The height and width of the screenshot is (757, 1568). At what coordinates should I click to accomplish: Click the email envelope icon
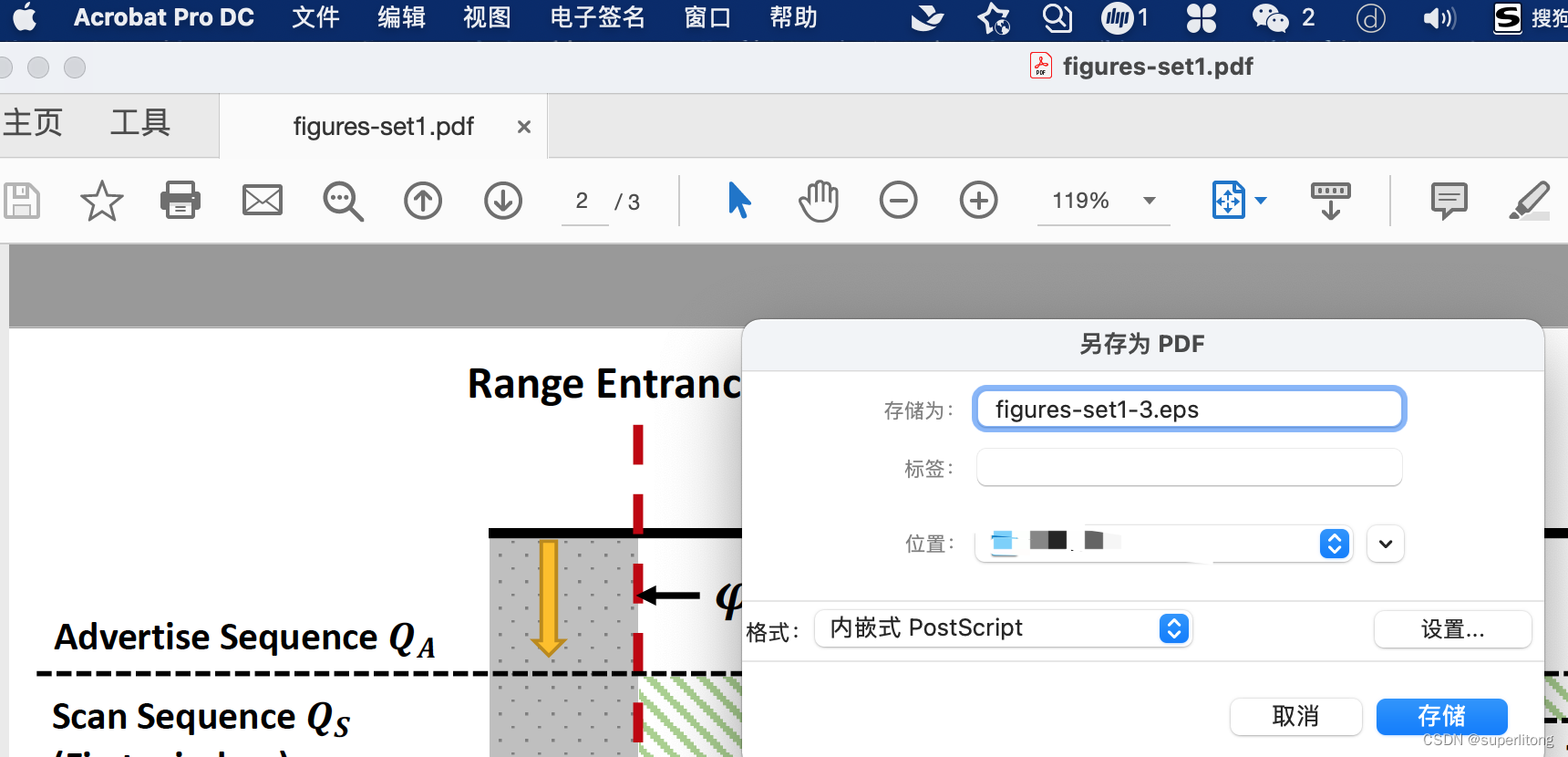tap(263, 201)
